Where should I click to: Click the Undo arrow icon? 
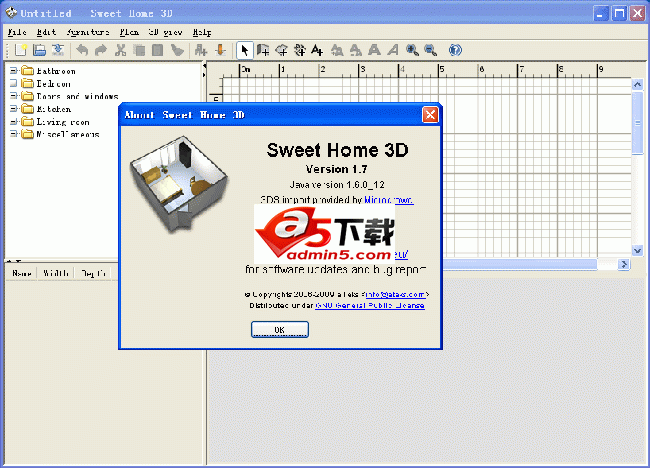pos(82,50)
